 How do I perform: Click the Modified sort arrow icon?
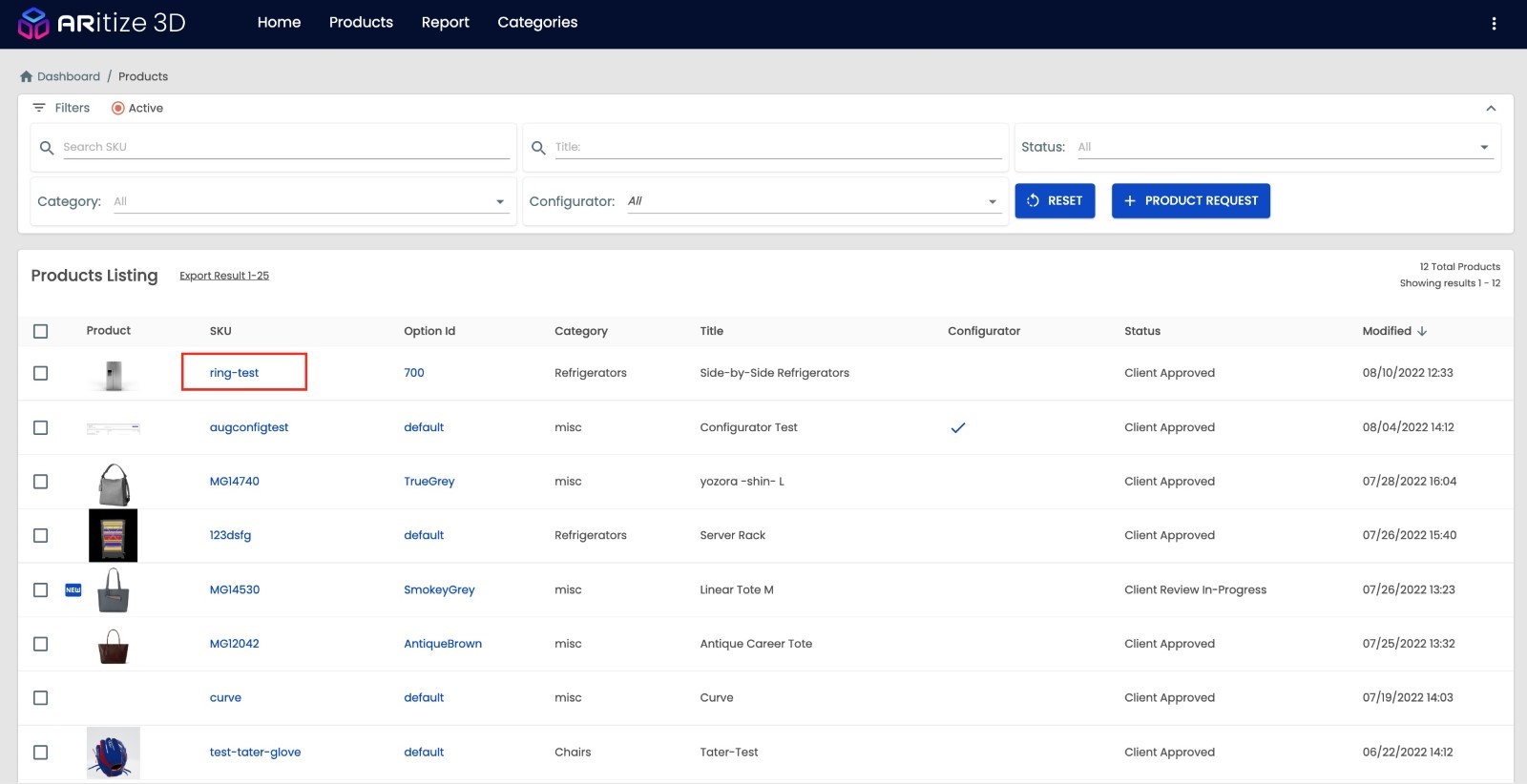1422,331
